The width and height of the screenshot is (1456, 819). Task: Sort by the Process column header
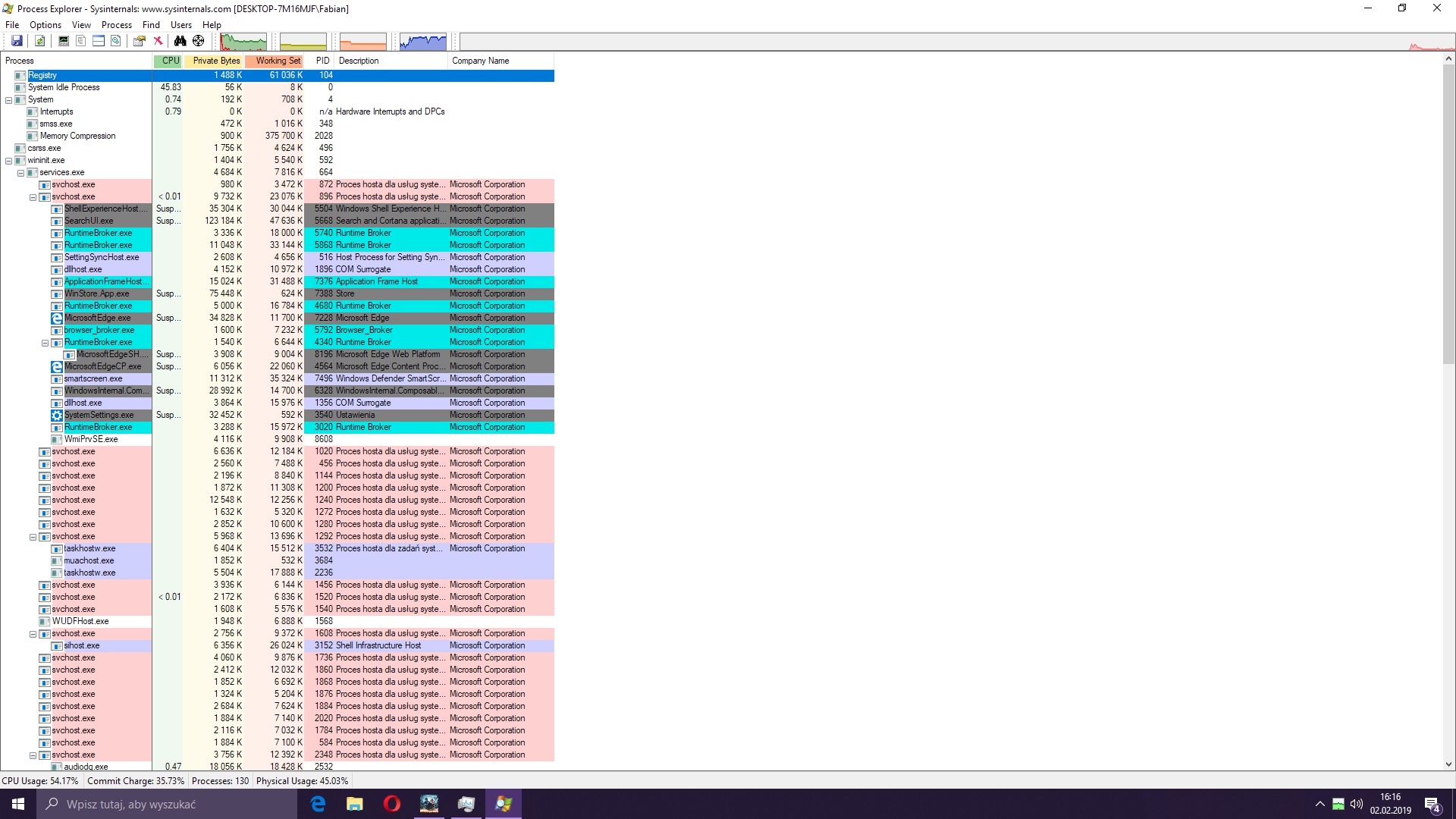76,61
